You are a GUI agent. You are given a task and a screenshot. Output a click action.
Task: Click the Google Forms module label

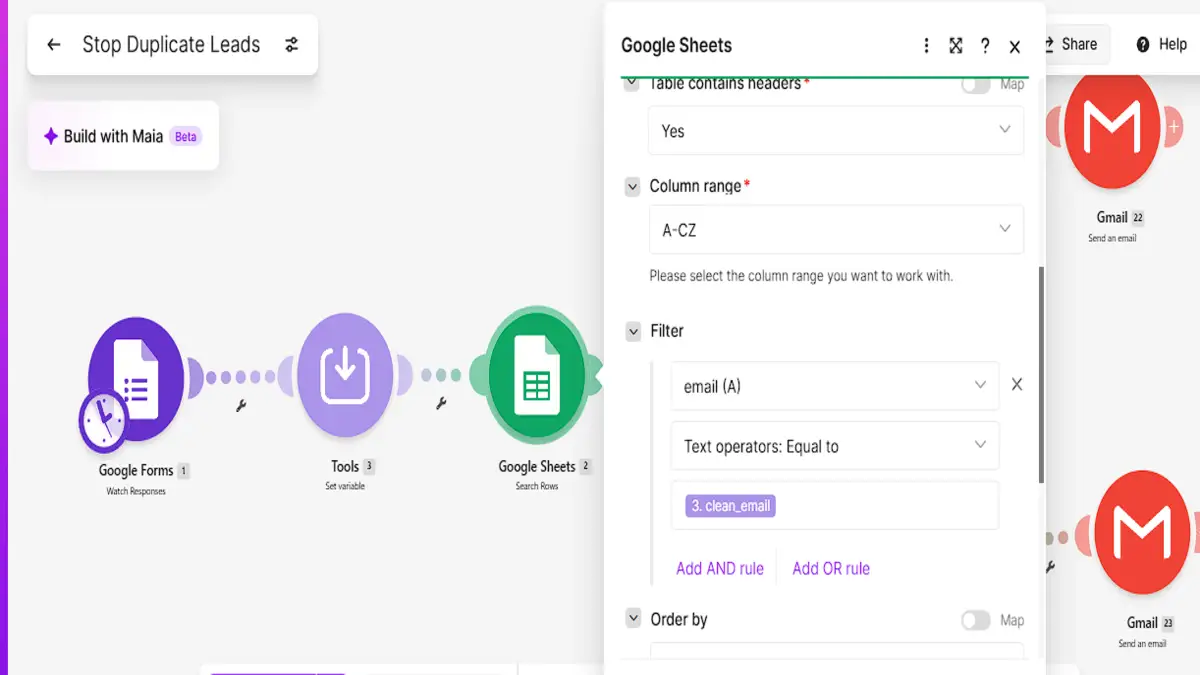136,470
